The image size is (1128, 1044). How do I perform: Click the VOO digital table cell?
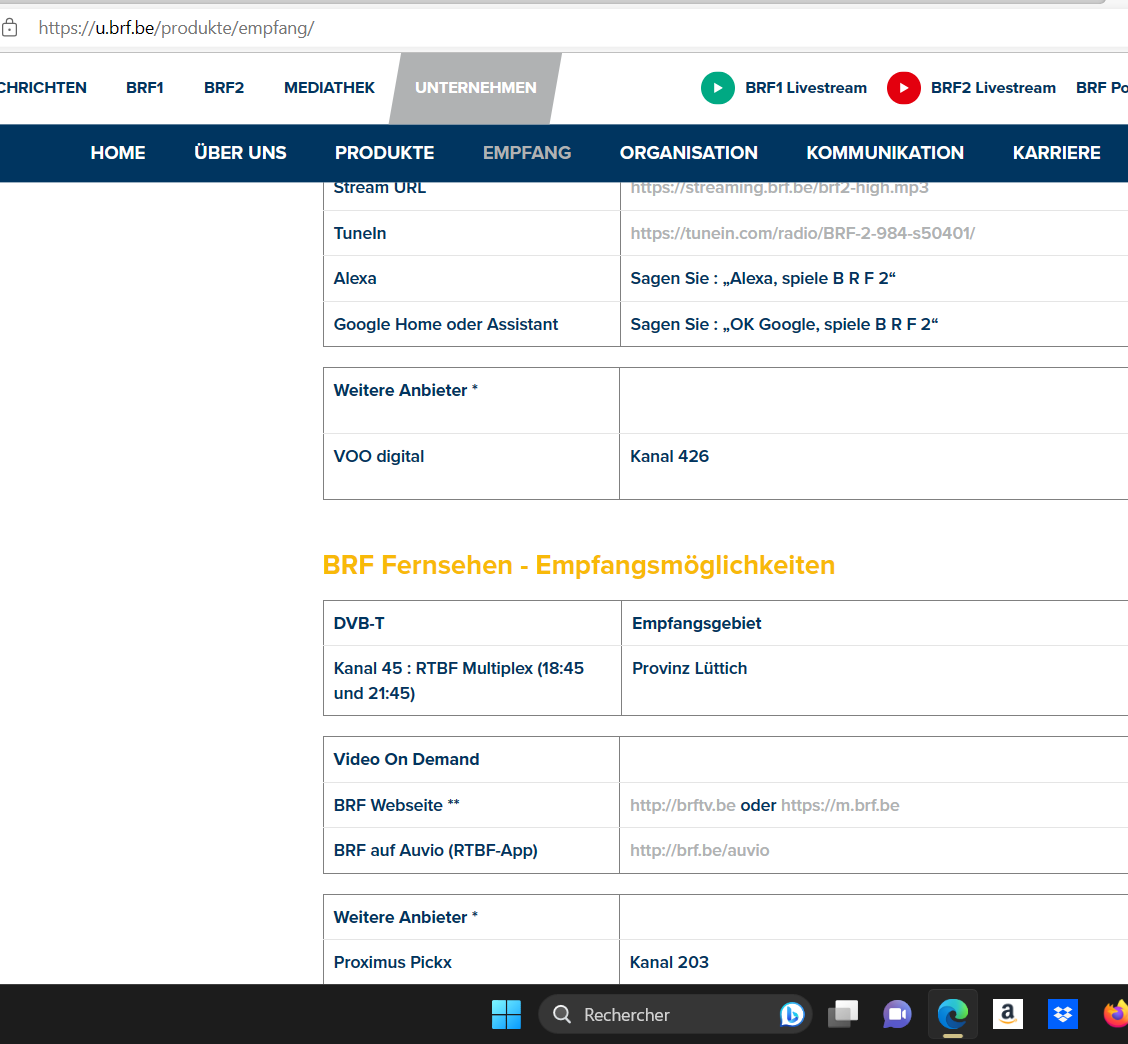tap(471, 466)
